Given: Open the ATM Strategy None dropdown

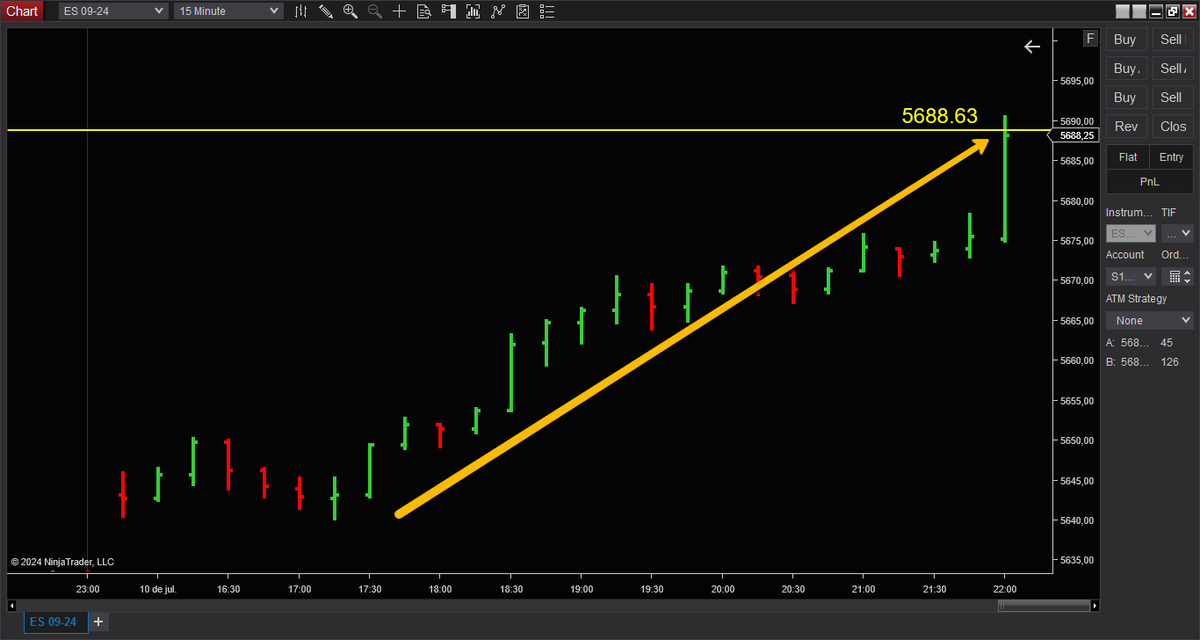Looking at the screenshot, I should (1150, 320).
